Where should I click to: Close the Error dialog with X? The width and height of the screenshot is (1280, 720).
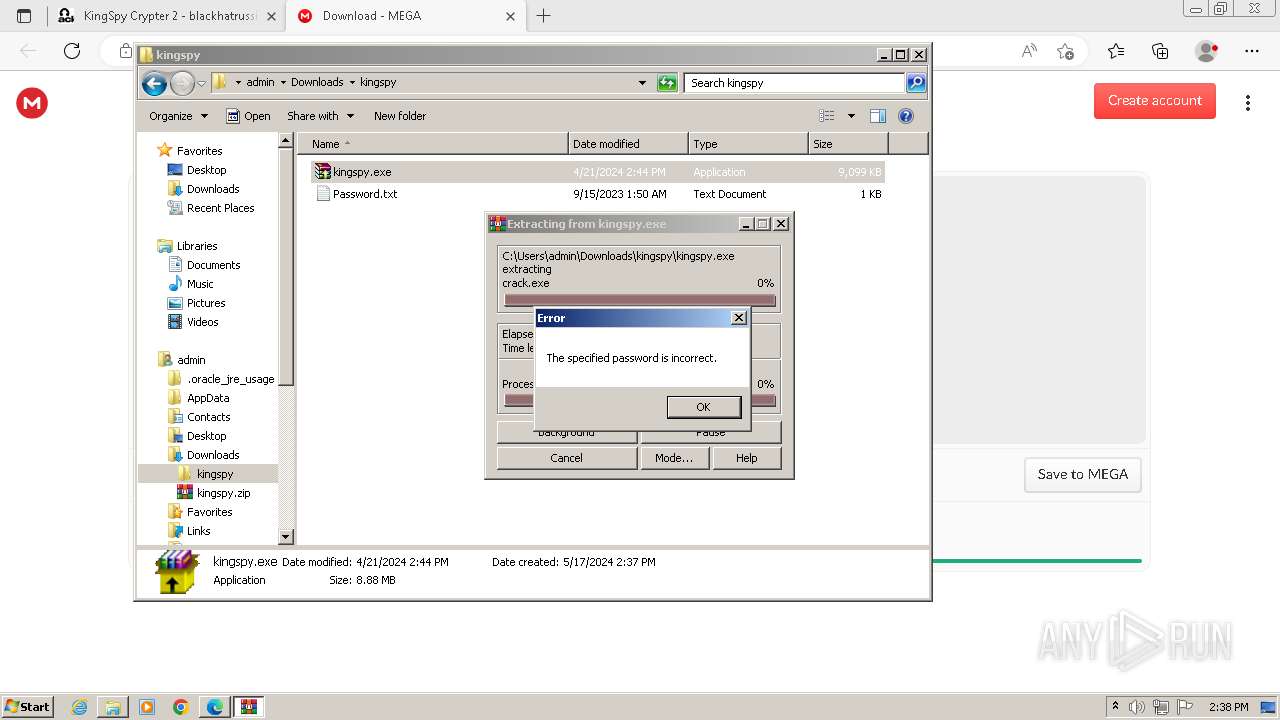point(739,318)
